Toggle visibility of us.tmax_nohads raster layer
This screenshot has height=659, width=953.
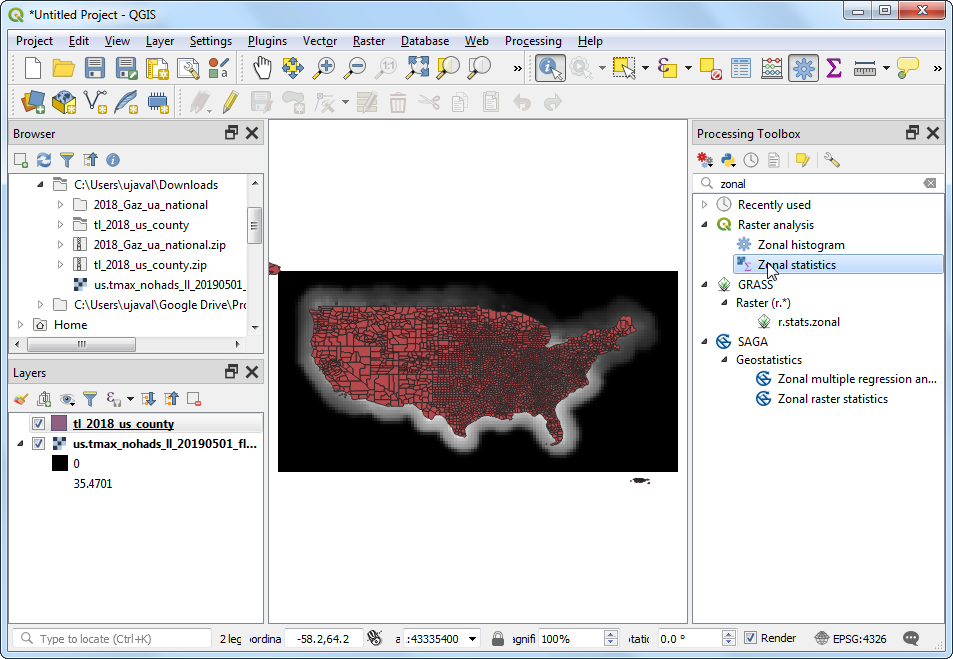tap(38, 443)
